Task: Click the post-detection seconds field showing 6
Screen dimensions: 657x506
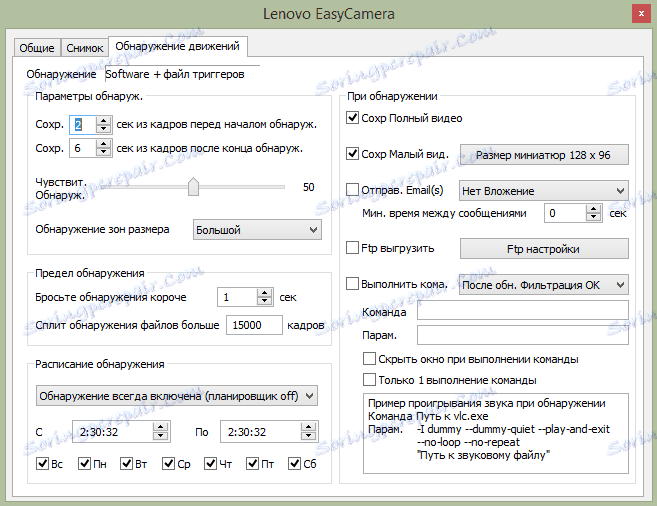Action: click(x=83, y=148)
